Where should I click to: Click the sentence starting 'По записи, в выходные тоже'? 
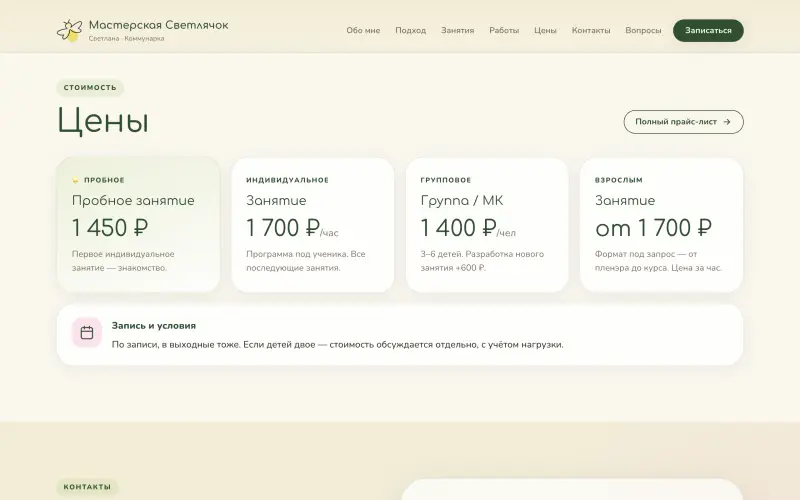click(x=338, y=345)
